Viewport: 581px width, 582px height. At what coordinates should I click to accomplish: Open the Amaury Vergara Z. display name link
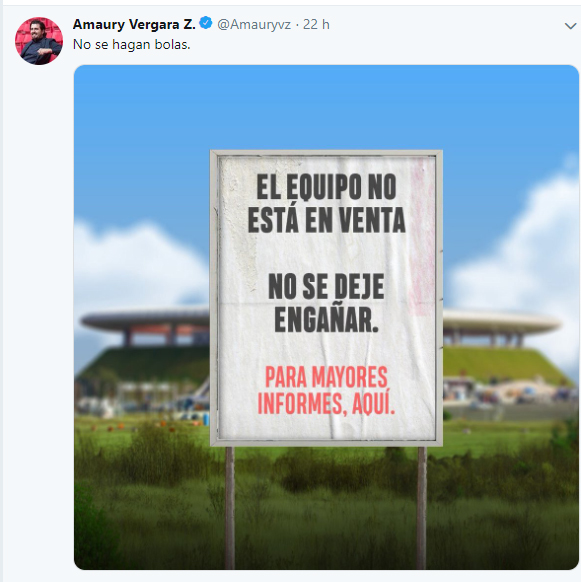[x=134, y=24]
